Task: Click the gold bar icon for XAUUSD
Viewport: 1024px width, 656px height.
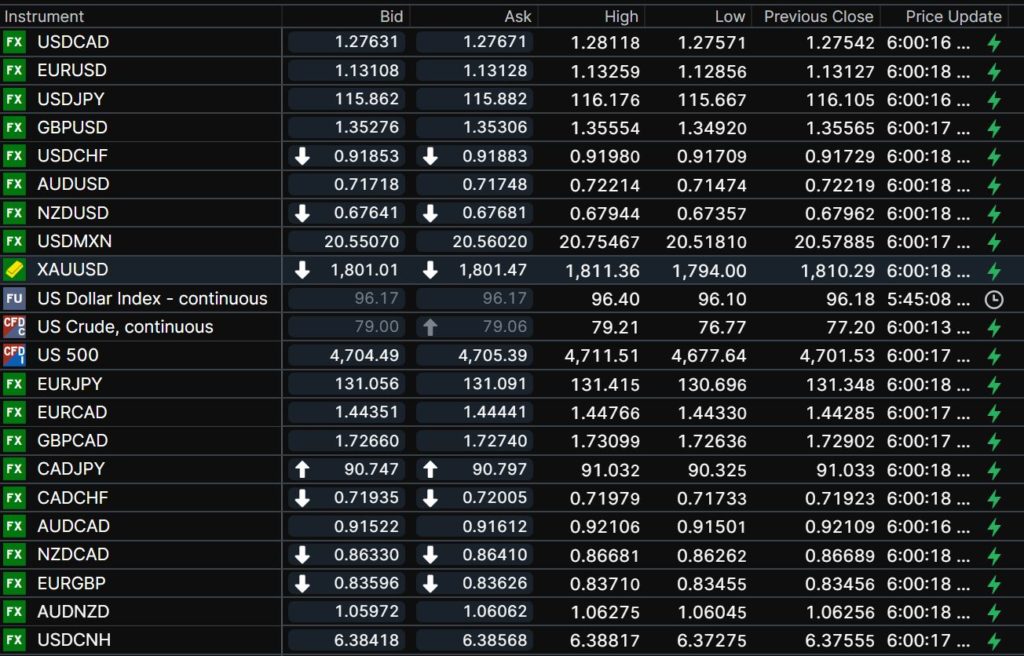Action: click(x=14, y=270)
